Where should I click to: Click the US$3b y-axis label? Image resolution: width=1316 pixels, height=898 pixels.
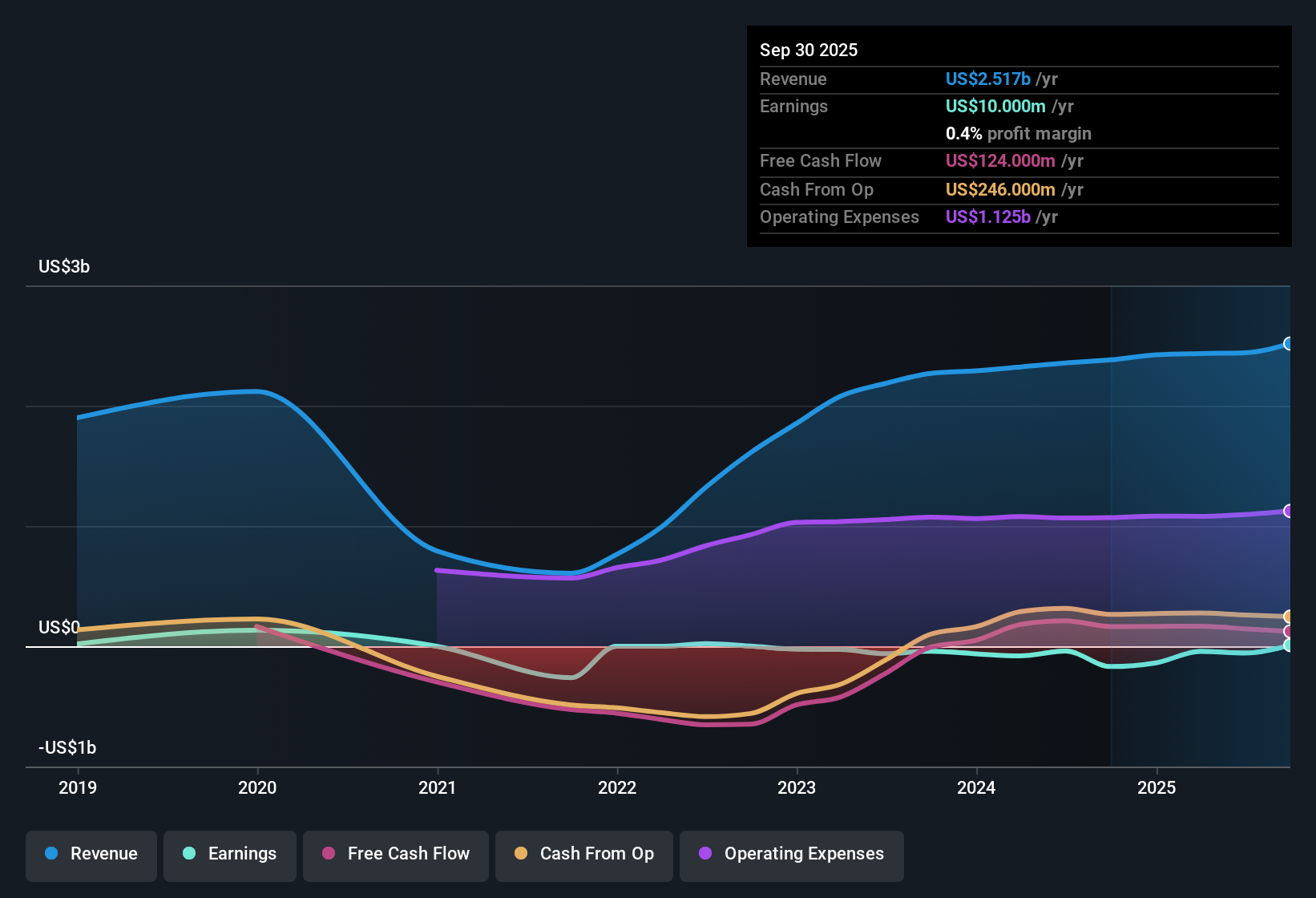click(64, 267)
